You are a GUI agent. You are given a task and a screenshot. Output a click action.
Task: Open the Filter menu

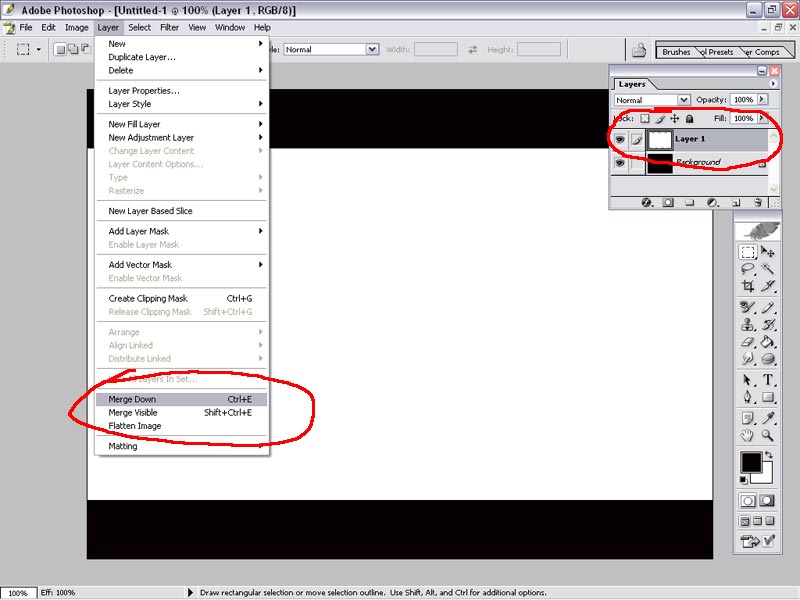point(169,27)
